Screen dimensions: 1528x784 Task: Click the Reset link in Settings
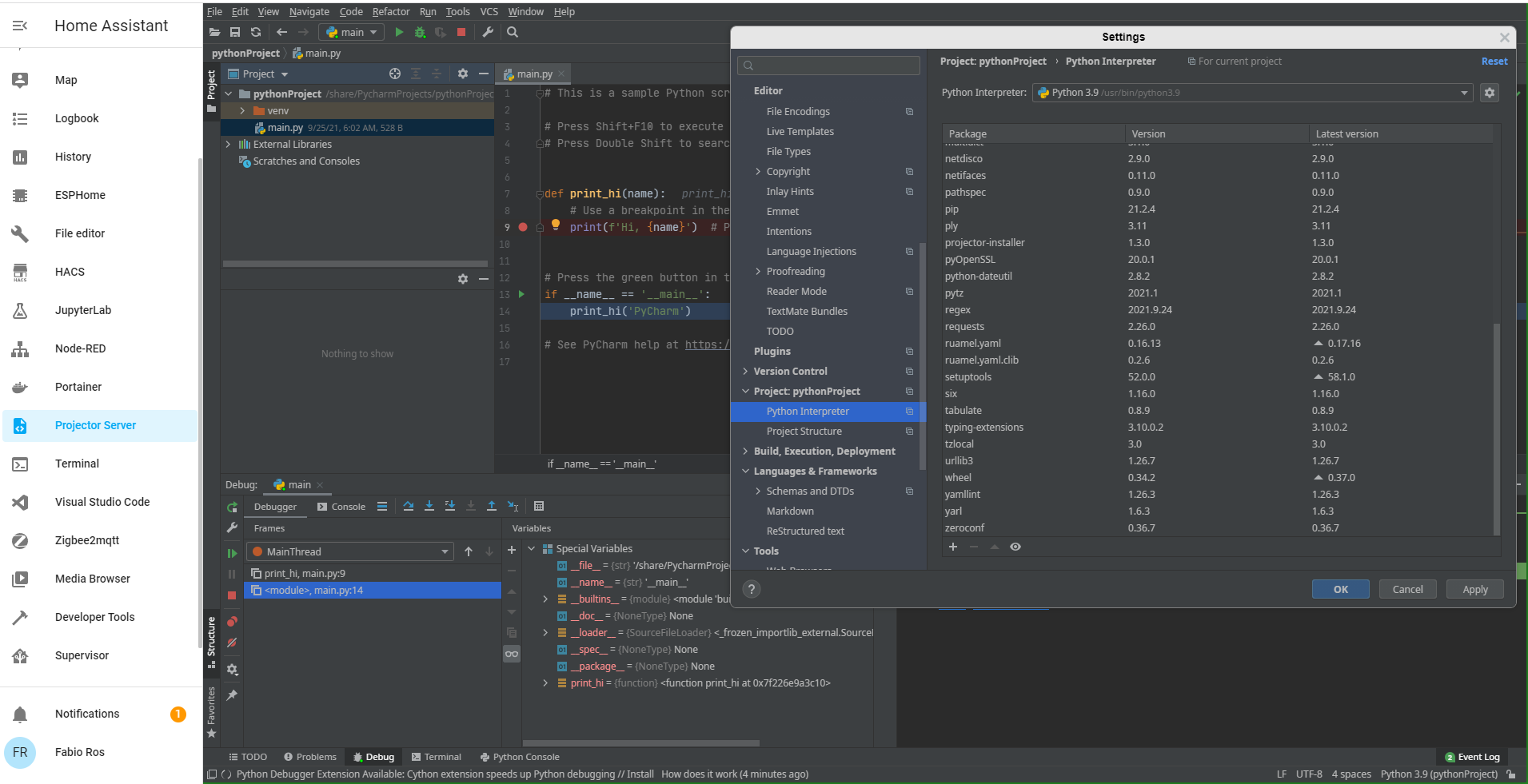tap(1494, 61)
